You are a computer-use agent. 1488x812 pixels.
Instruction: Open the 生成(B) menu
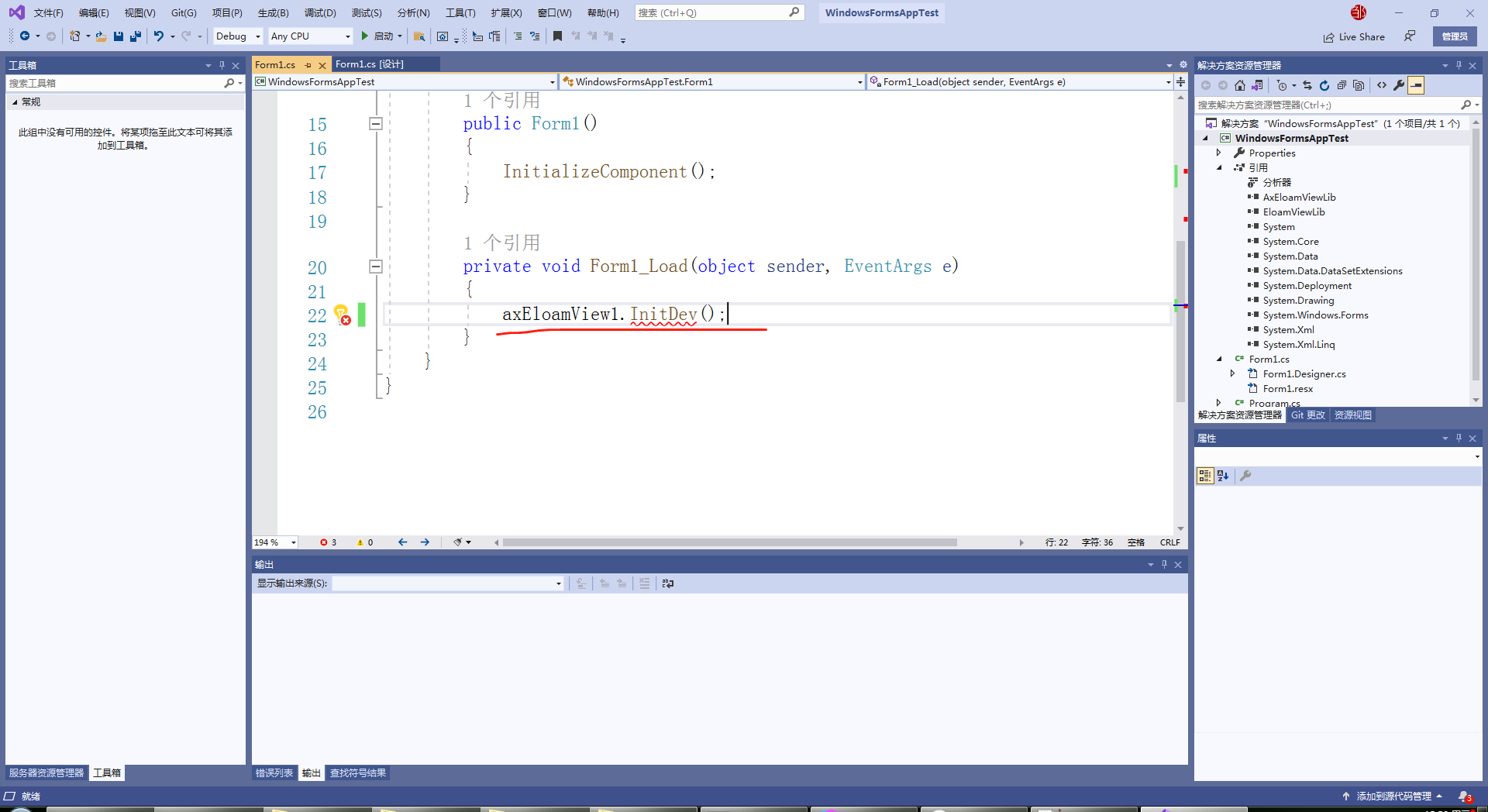point(273,12)
